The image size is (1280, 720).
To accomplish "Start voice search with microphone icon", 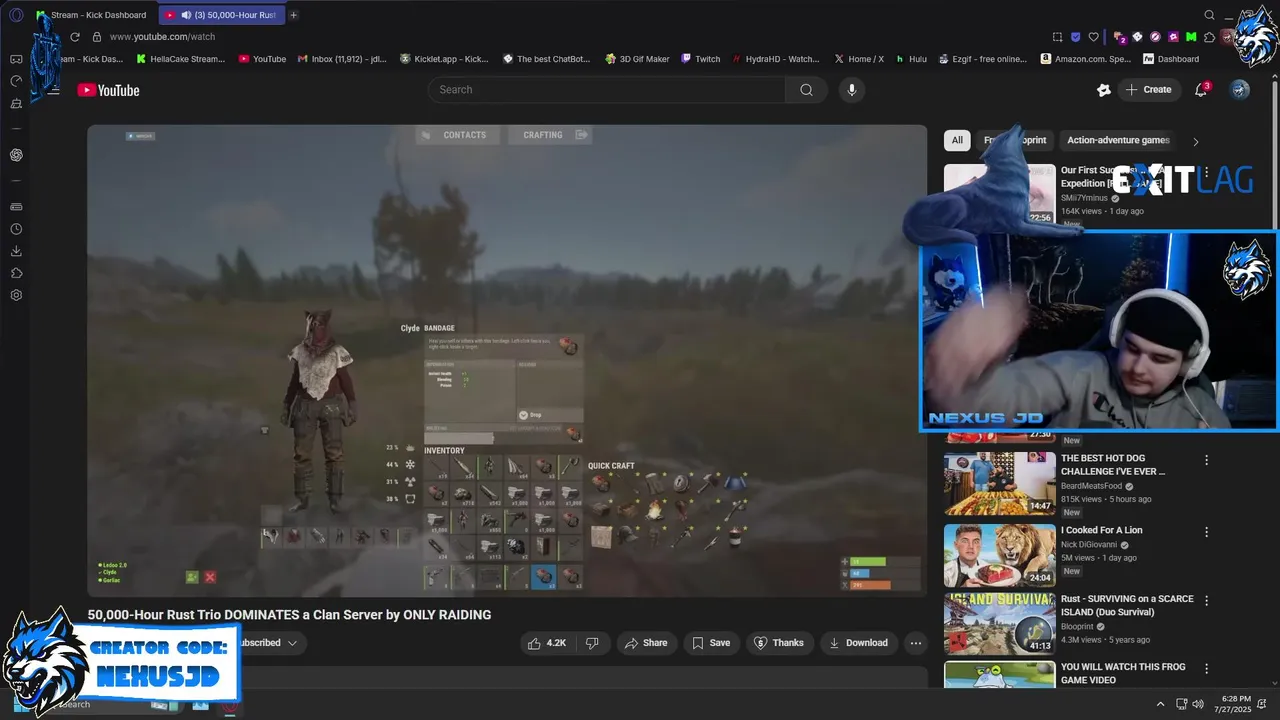I will coord(852,90).
